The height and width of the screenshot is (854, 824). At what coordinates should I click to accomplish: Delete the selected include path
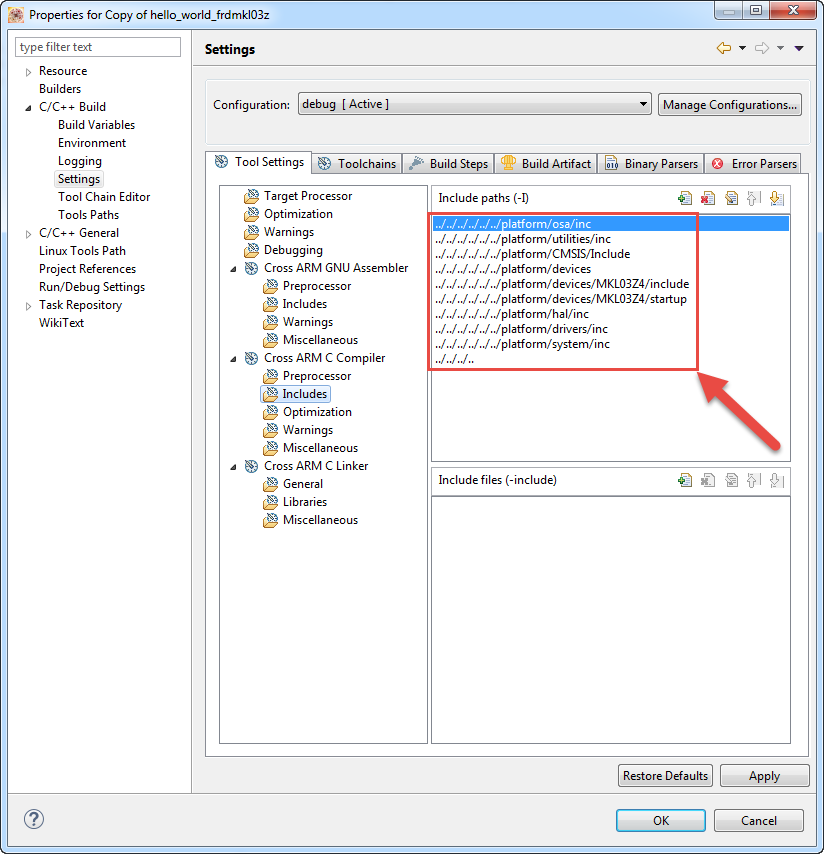pyautogui.click(x=708, y=198)
